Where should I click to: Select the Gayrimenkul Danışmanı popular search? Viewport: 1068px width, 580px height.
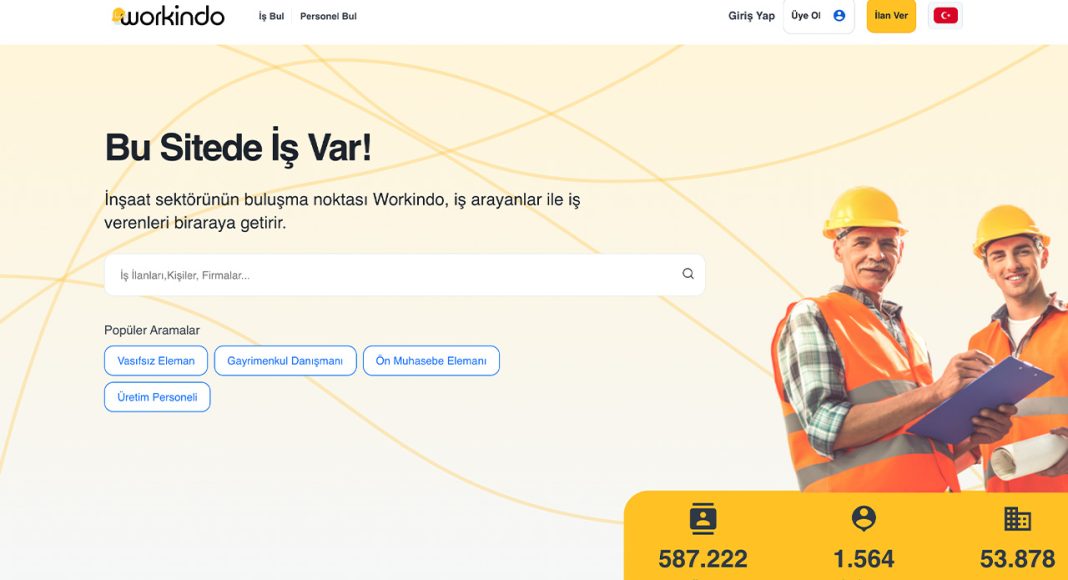[285, 361]
